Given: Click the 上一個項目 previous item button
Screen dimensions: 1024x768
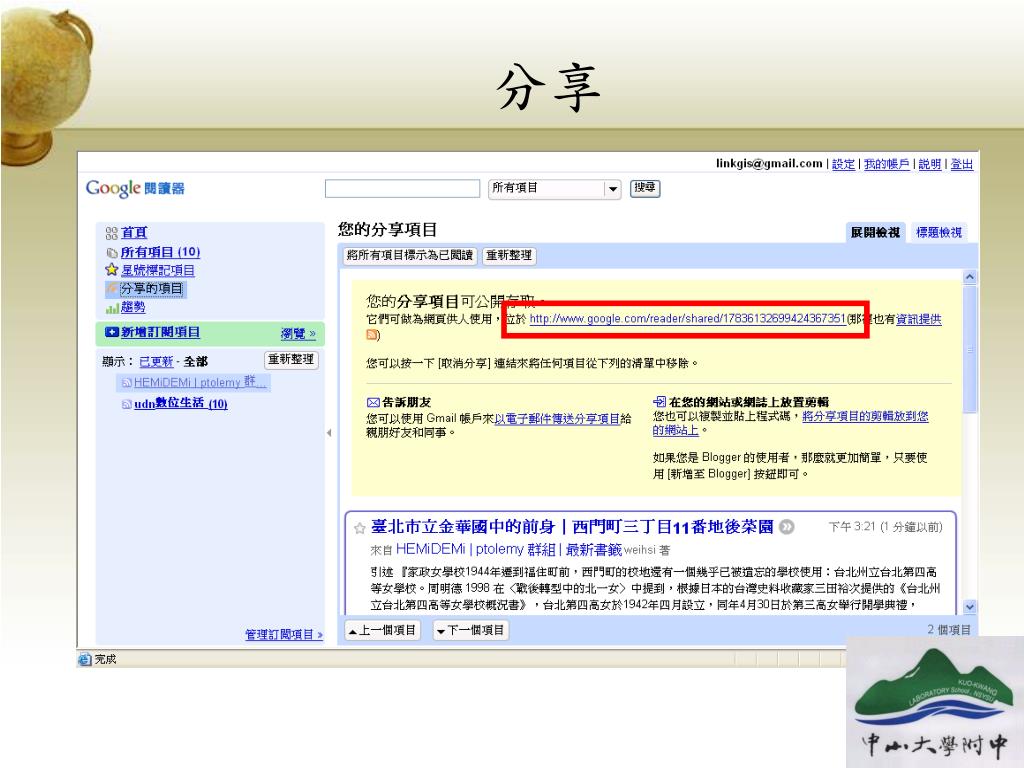Looking at the screenshot, I should coord(382,630).
